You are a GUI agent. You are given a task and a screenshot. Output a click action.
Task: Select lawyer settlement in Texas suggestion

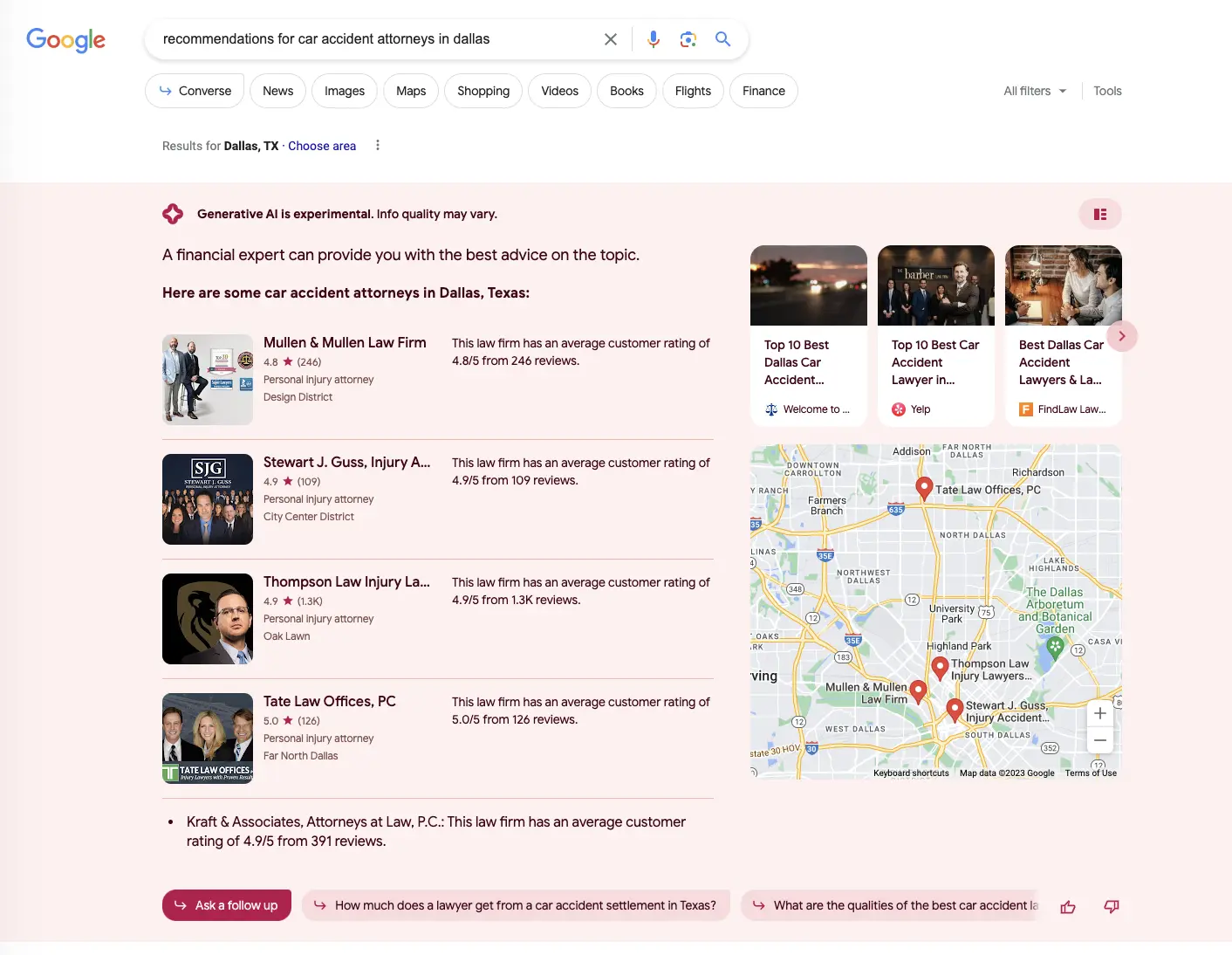tap(516, 905)
